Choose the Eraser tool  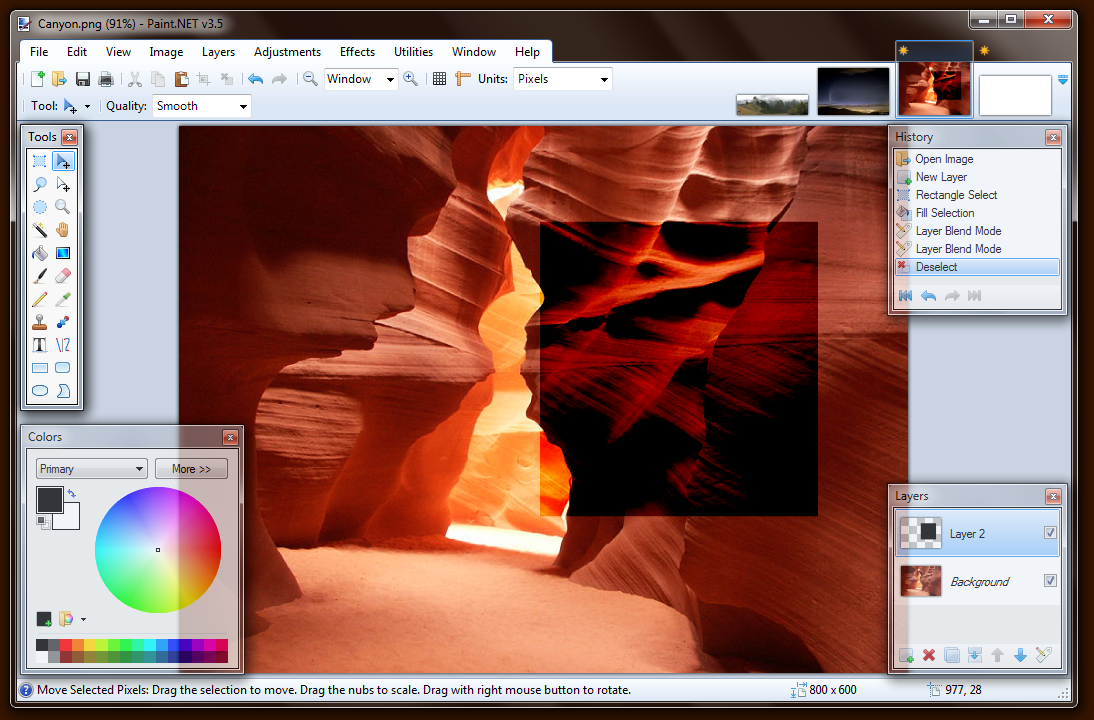click(63, 276)
